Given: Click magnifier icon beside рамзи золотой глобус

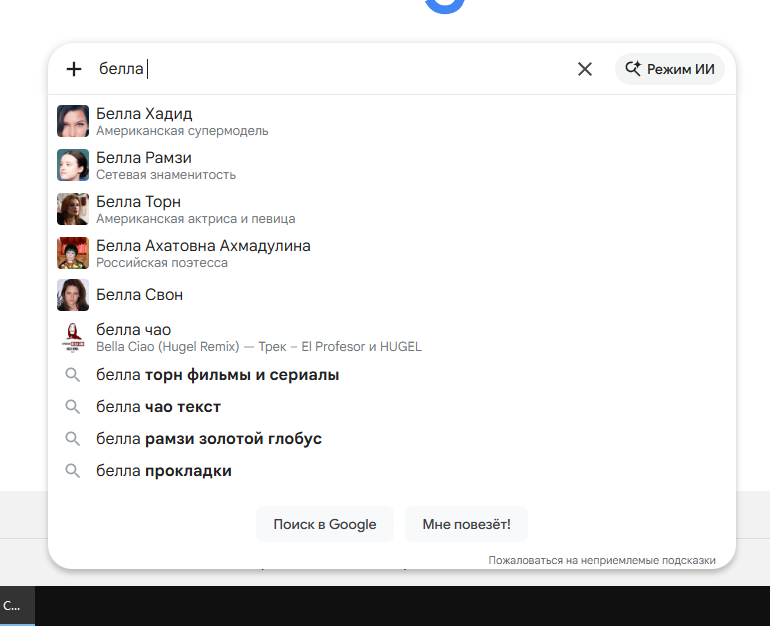Looking at the screenshot, I should click(73, 439).
